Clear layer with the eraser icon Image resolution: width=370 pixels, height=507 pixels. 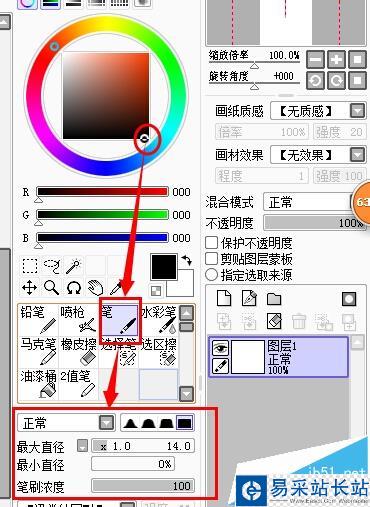click(274, 321)
